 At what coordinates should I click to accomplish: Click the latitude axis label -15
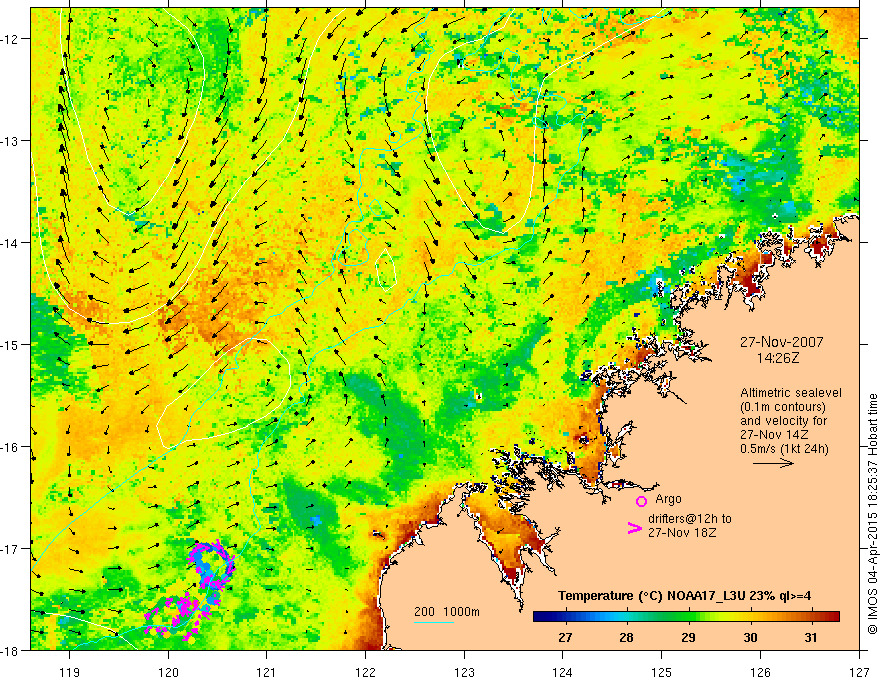(x=11, y=344)
